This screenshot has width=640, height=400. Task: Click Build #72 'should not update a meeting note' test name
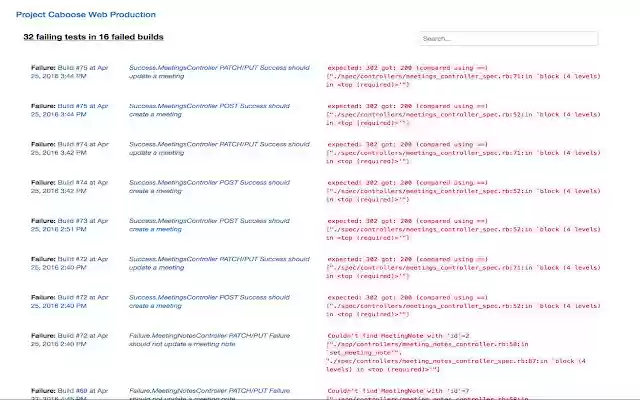[209, 340]
